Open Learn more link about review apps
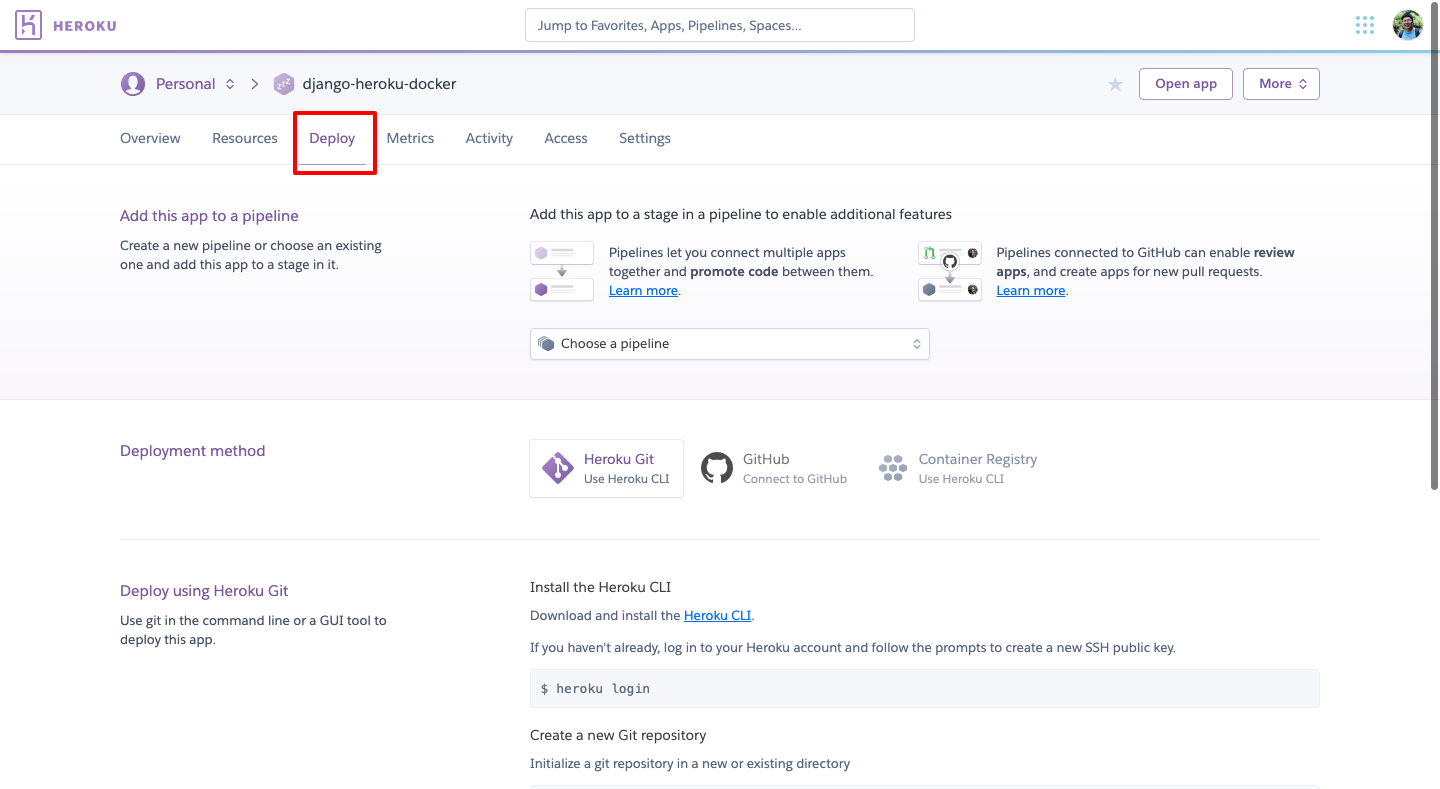1440x789 pixels. (1030, 291)
